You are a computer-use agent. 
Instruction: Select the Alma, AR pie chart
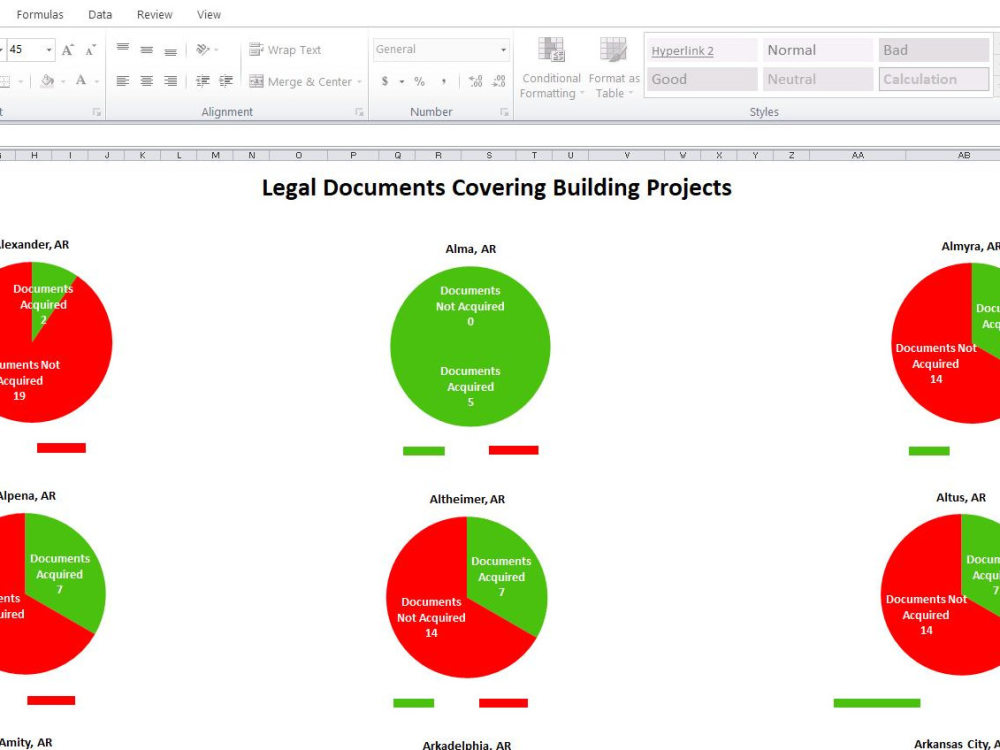(x=470, y=346)
